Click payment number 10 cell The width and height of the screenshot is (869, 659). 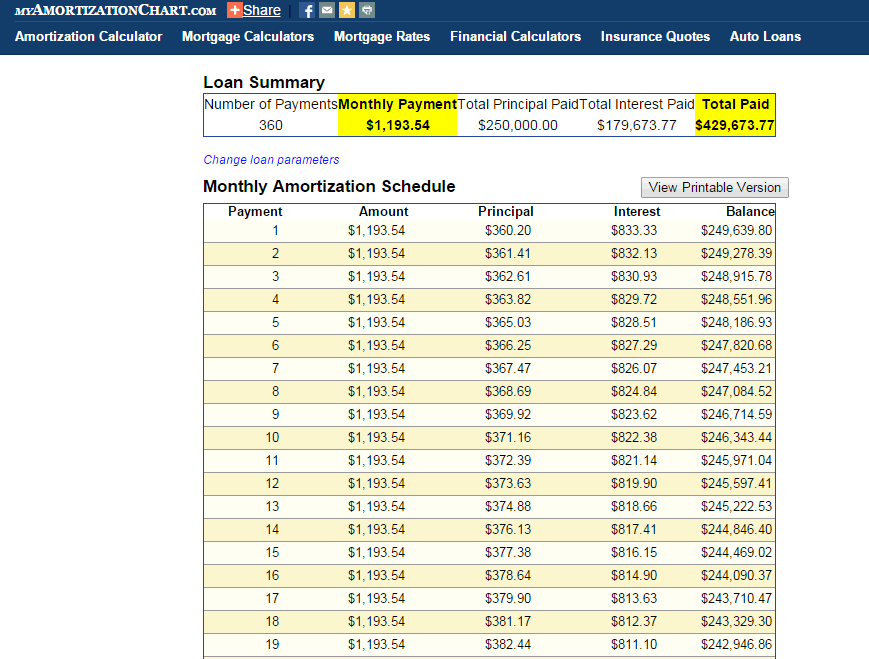[x=272, y=438]
